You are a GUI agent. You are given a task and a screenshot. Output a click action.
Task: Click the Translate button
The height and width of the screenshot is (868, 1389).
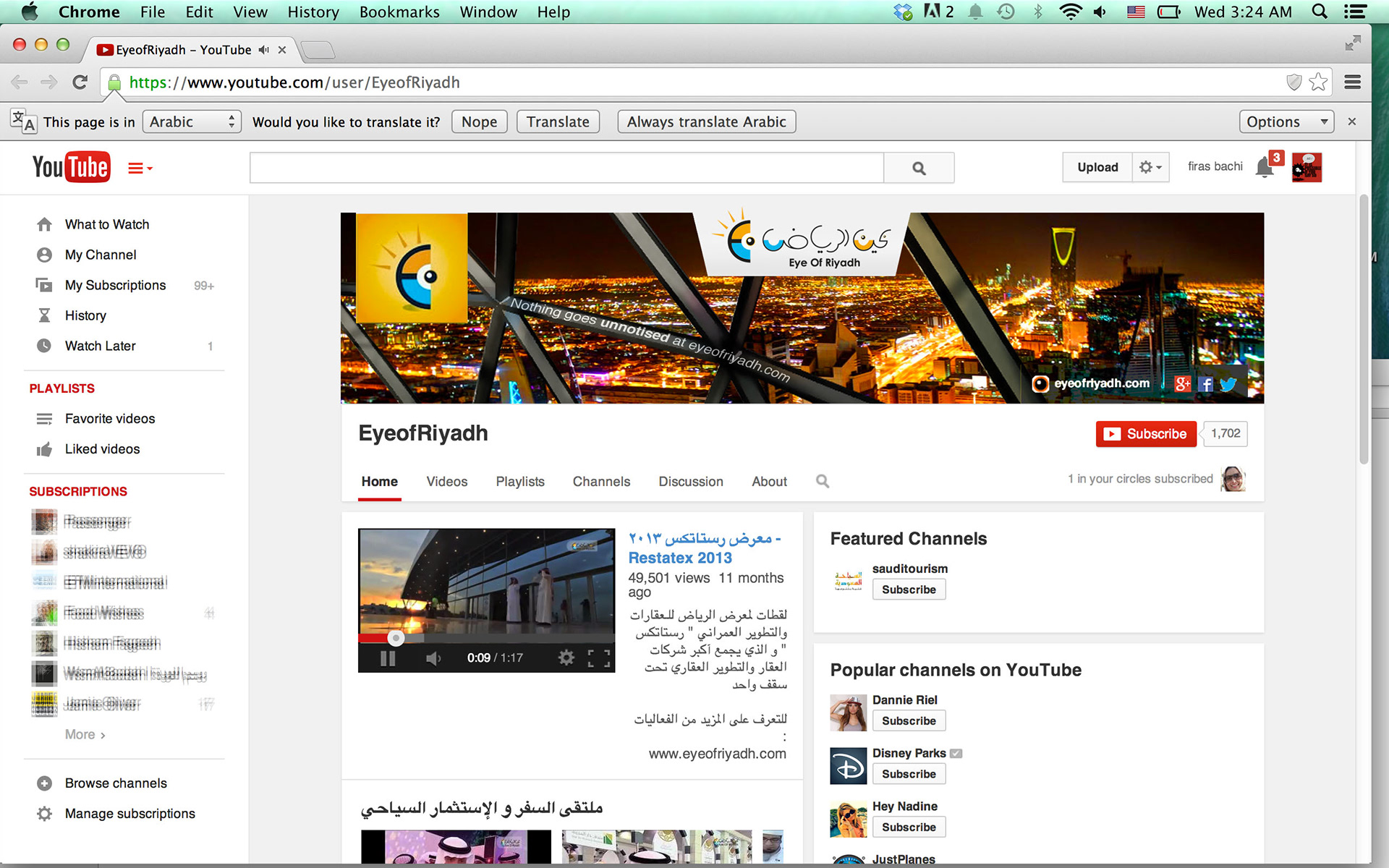(558, 122)
